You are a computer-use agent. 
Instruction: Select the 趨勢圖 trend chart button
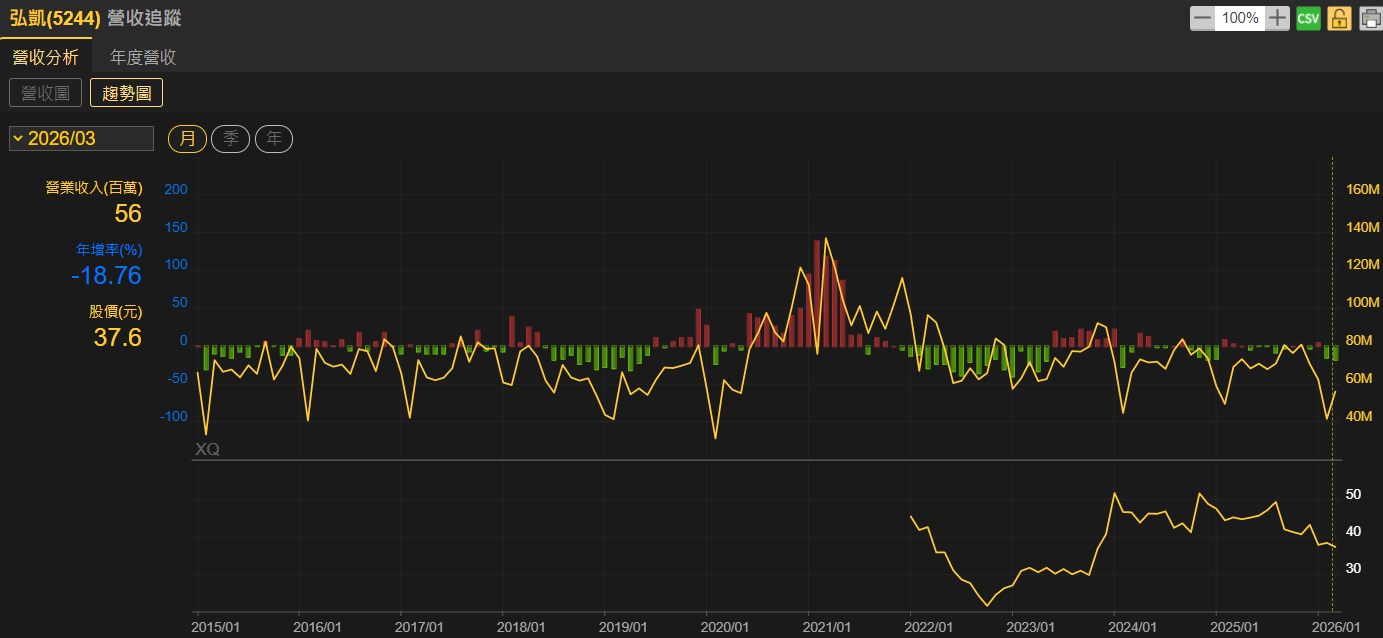pyautogui.click(x=126, y=93)
